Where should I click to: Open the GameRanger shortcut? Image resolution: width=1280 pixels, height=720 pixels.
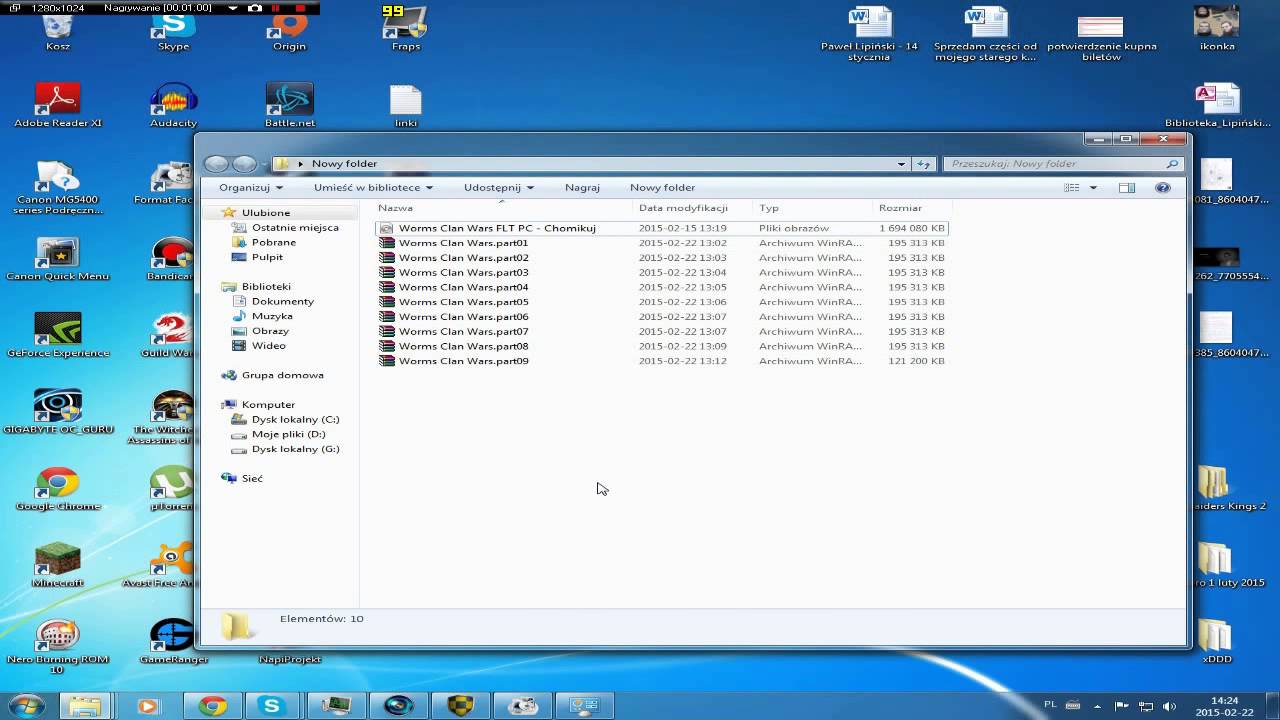[x=173, y=642]
